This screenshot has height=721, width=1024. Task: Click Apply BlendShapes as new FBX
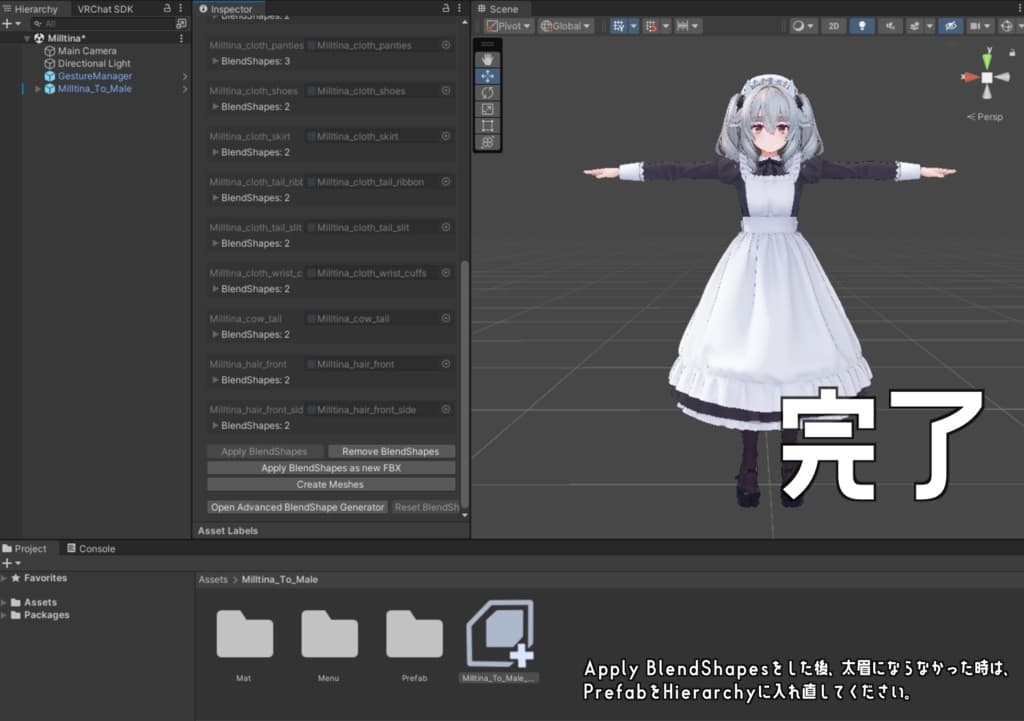(331, 468)
